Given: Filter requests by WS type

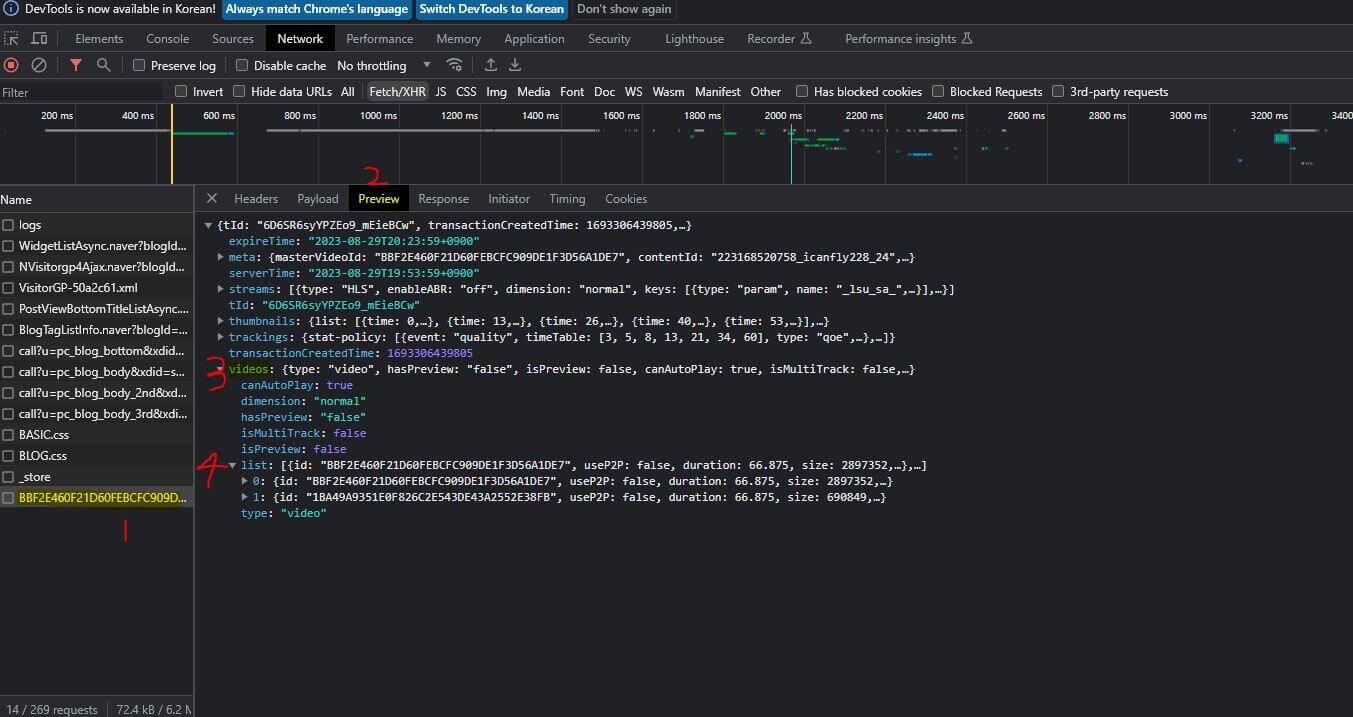Looking at the screenshot, I should click(x=634, y=91).
